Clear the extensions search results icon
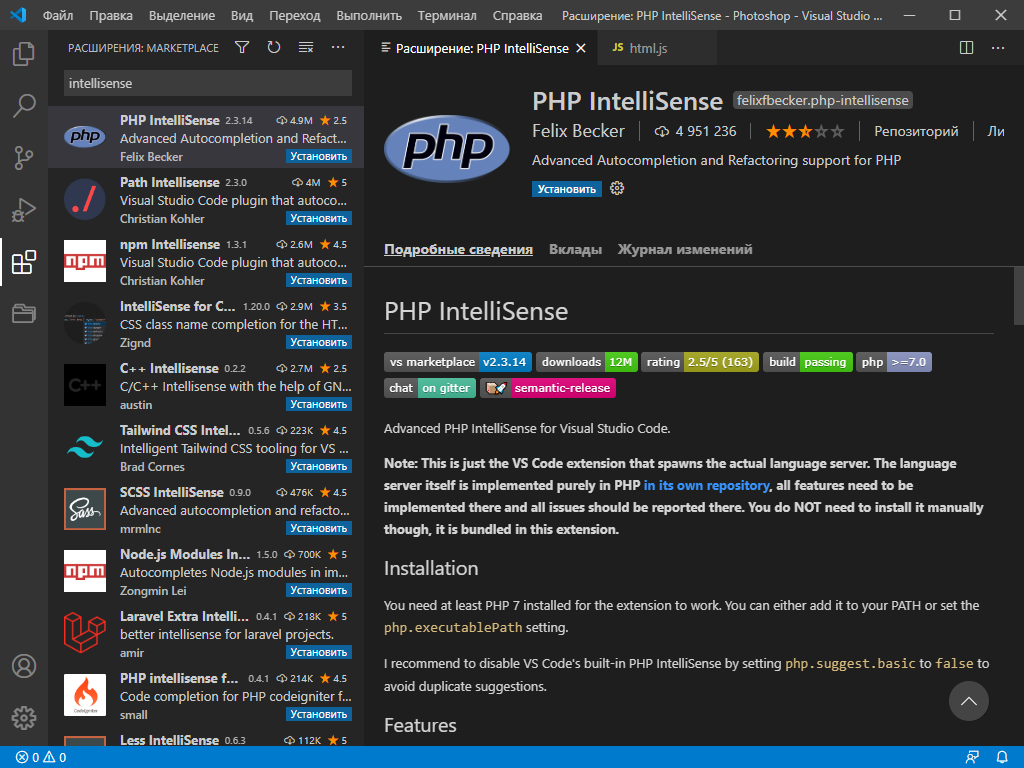 [305, 47]
